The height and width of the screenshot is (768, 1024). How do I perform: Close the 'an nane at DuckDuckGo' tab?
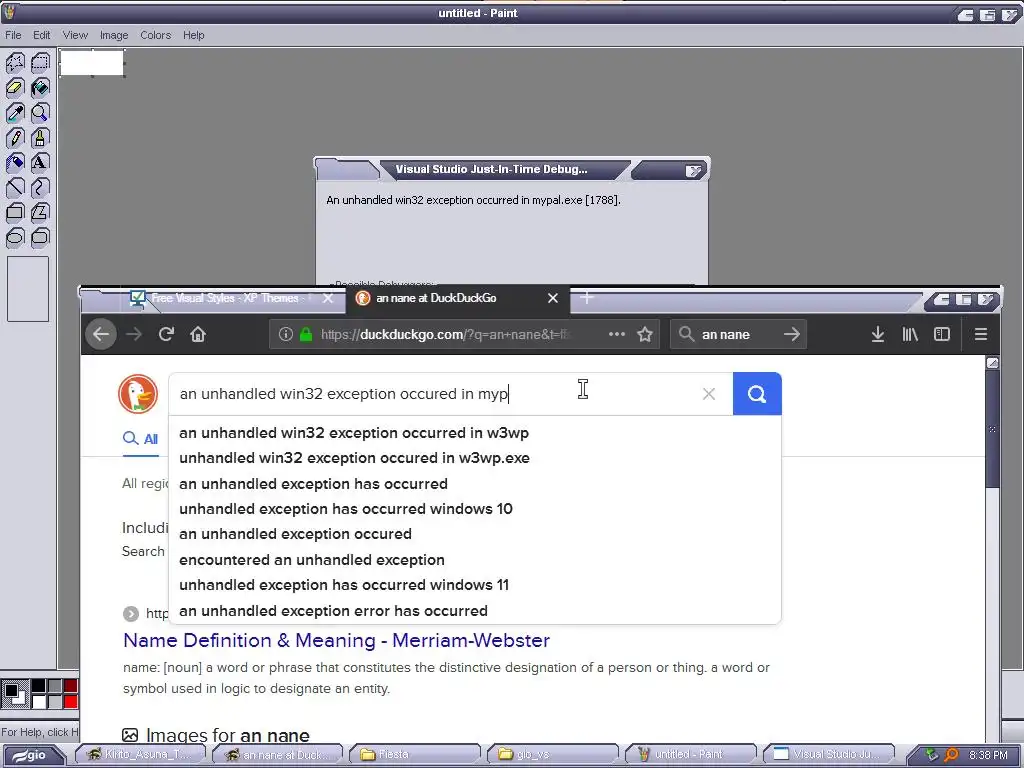point(552,298)
